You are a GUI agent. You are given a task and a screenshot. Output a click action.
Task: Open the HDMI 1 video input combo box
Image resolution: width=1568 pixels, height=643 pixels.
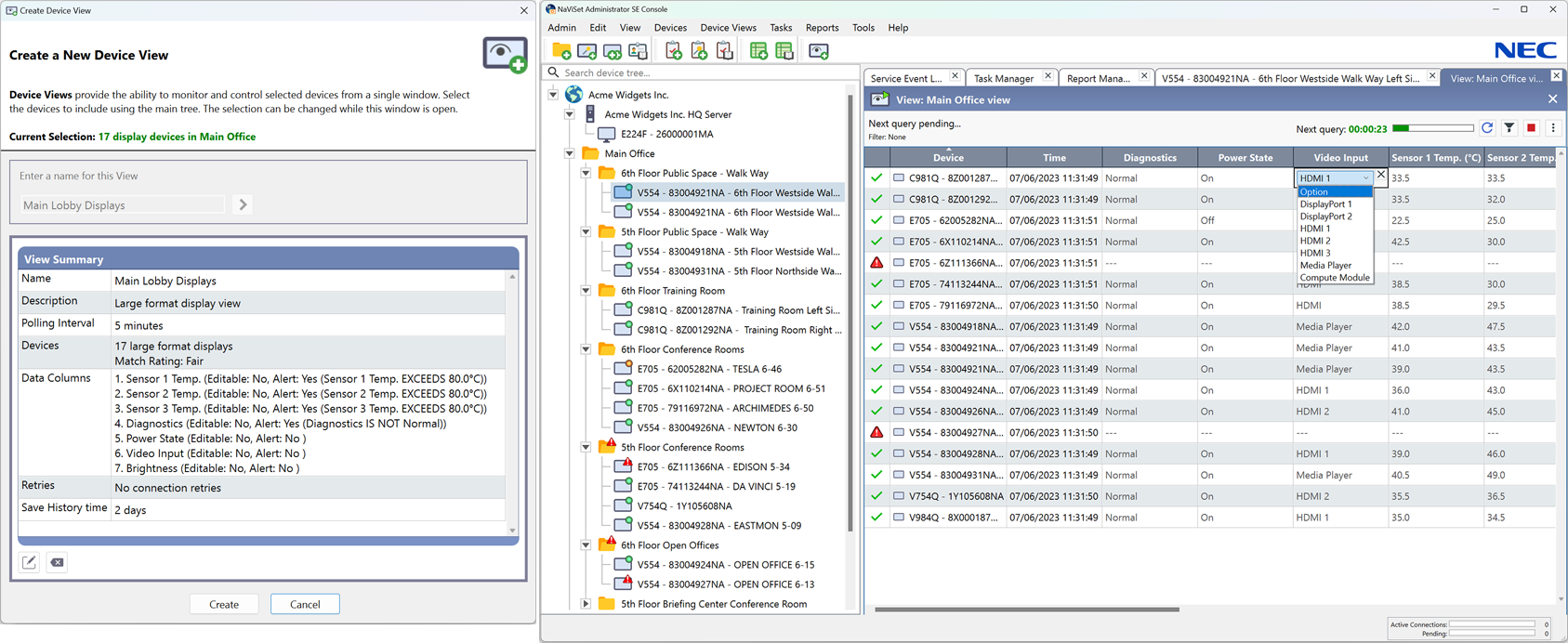[1334, 177]
